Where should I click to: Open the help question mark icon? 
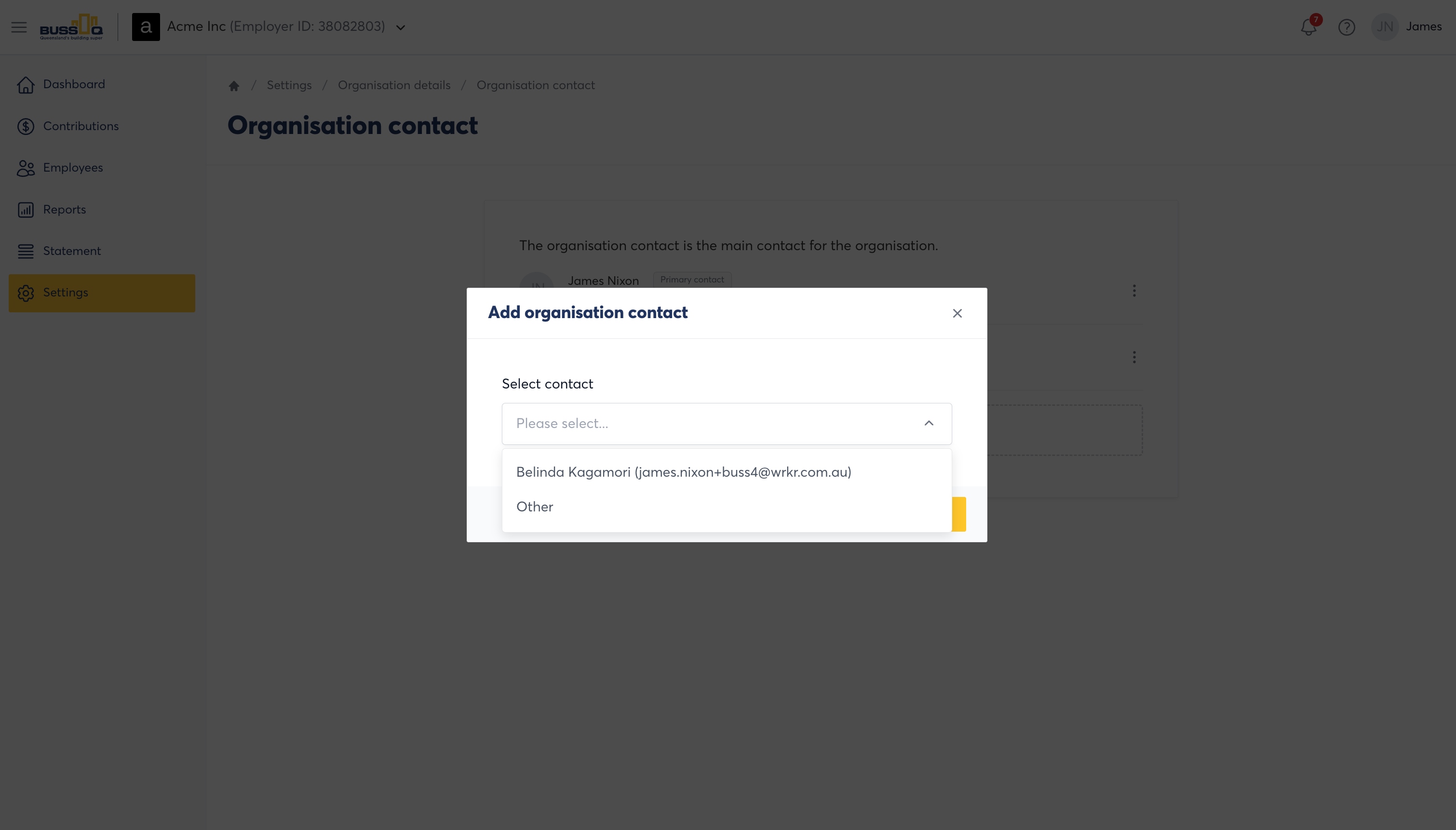tap(1347, 27)
